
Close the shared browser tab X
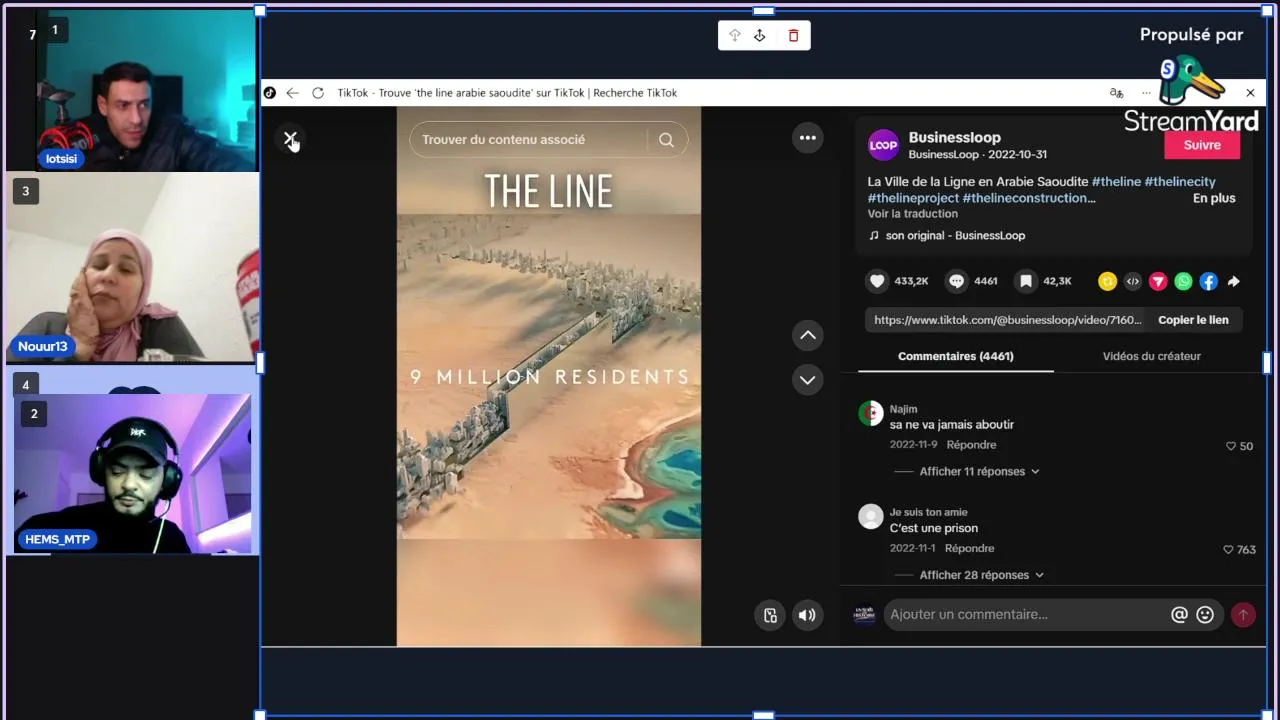(x=1250, y=93)
